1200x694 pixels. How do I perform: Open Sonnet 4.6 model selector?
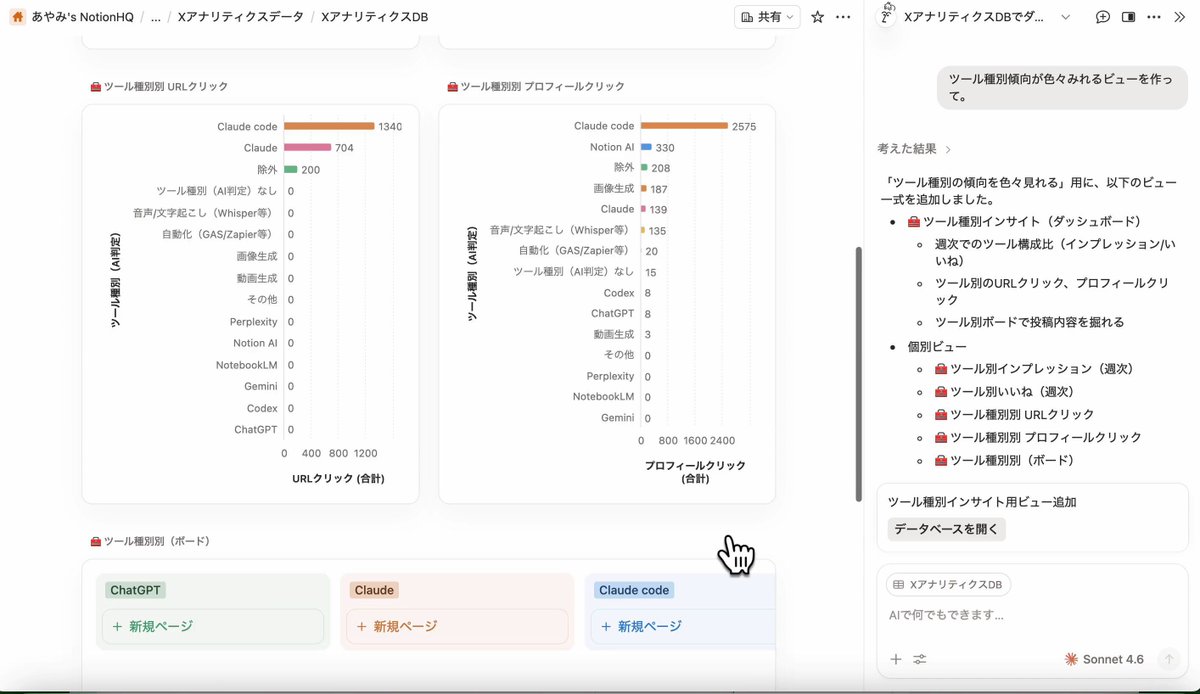coord(1104,659)
